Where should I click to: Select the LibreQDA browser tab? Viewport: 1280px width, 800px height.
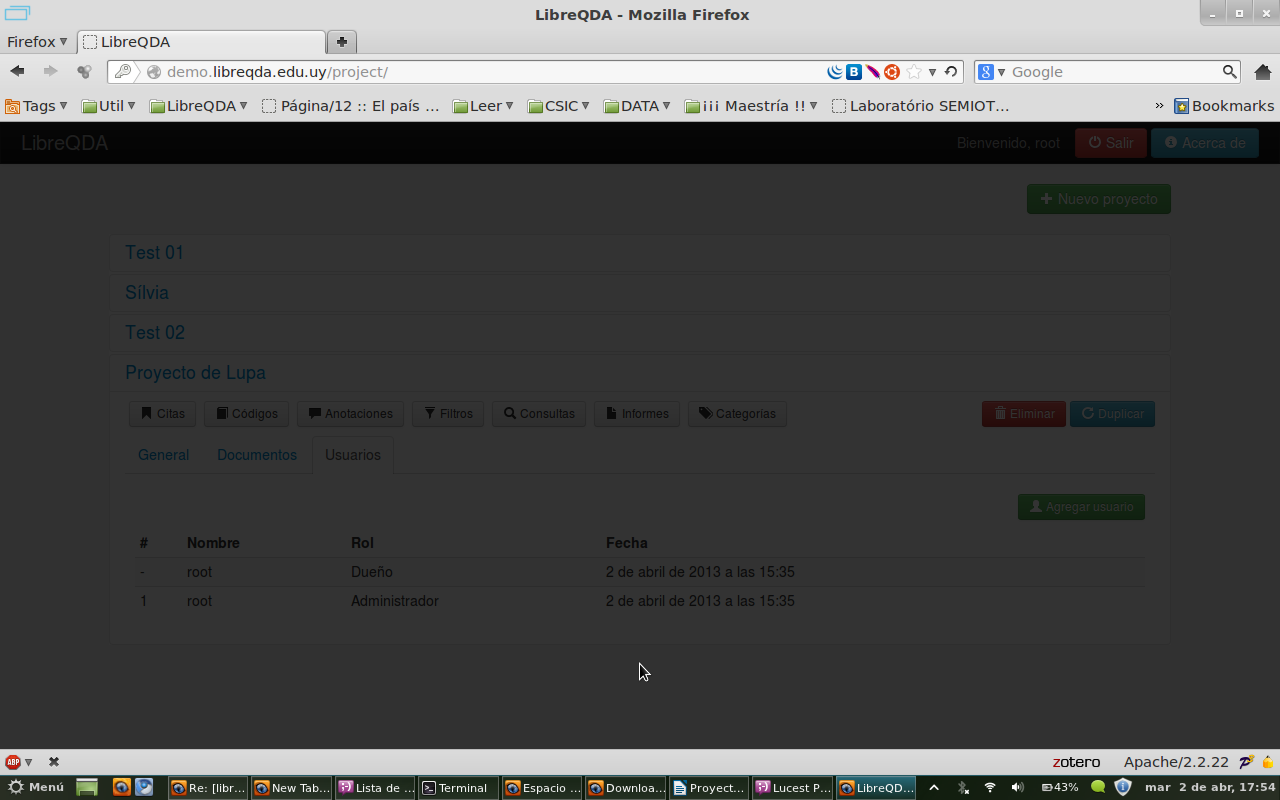[201, 42]
